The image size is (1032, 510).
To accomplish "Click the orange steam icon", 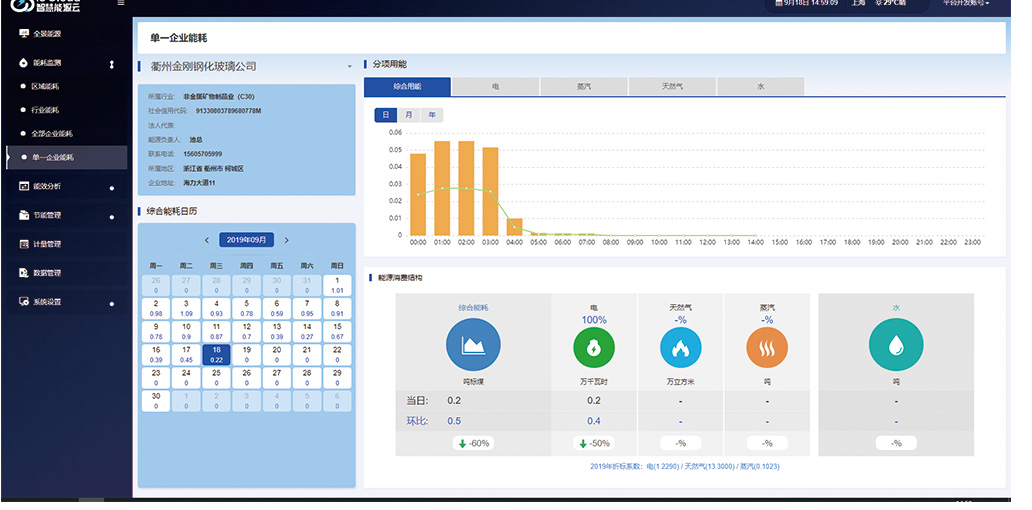I will pos(766,348).
